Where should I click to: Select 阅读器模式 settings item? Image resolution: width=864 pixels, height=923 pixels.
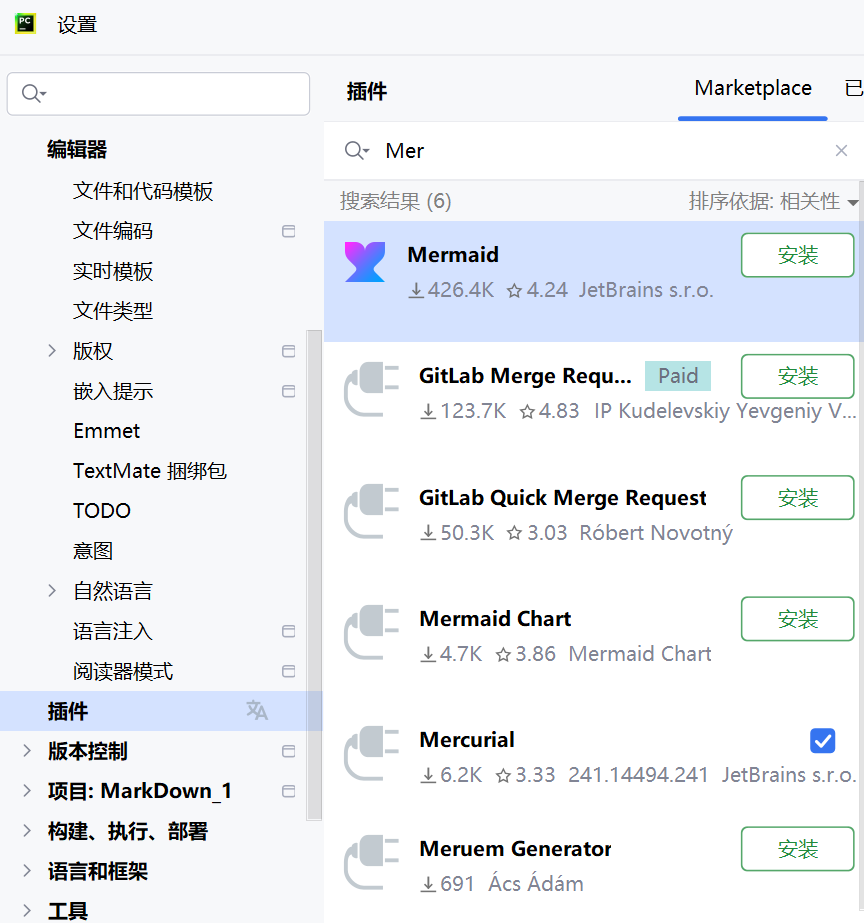[x=123, y=672]
